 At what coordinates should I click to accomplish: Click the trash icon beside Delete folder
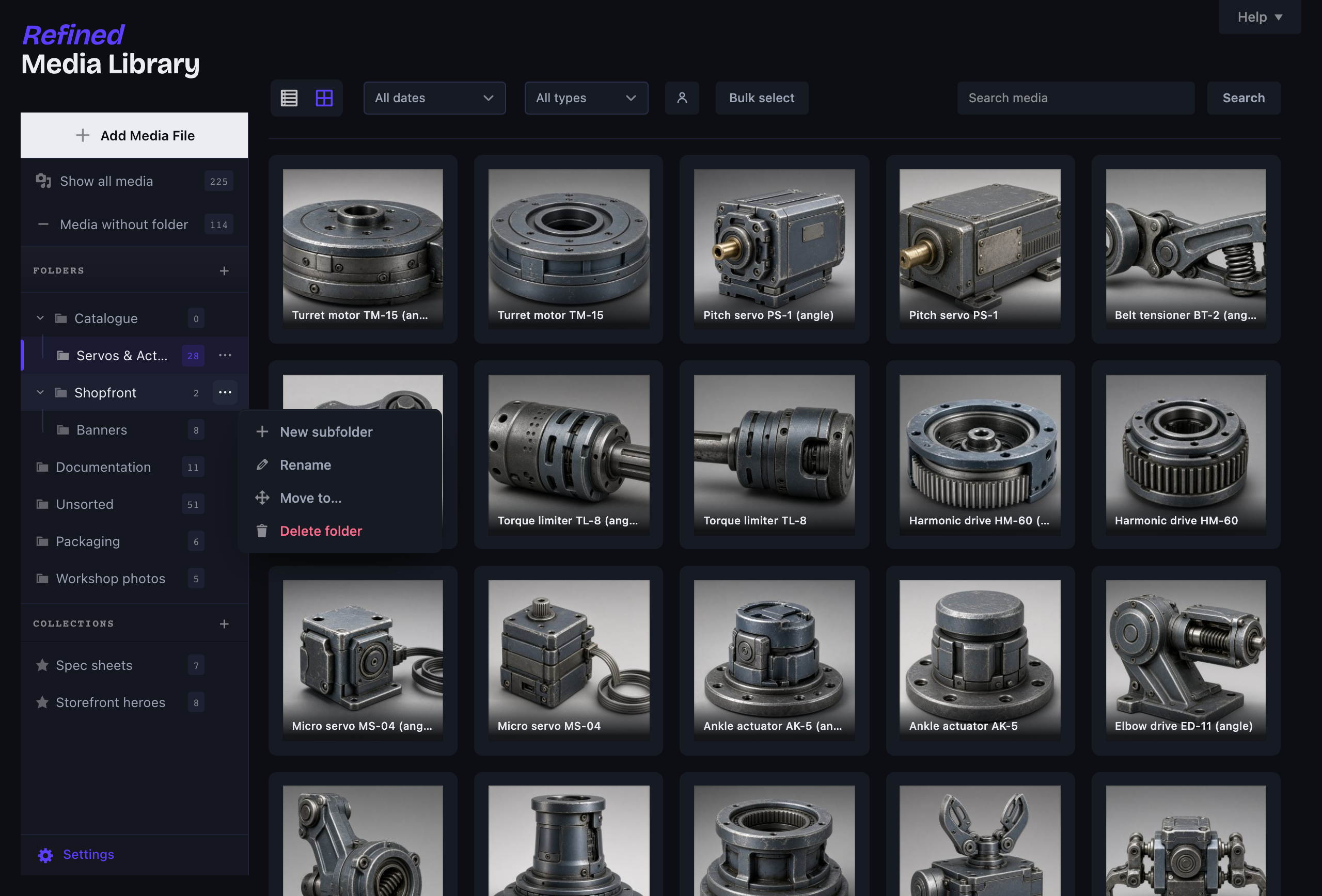click(x=262, y=531)
